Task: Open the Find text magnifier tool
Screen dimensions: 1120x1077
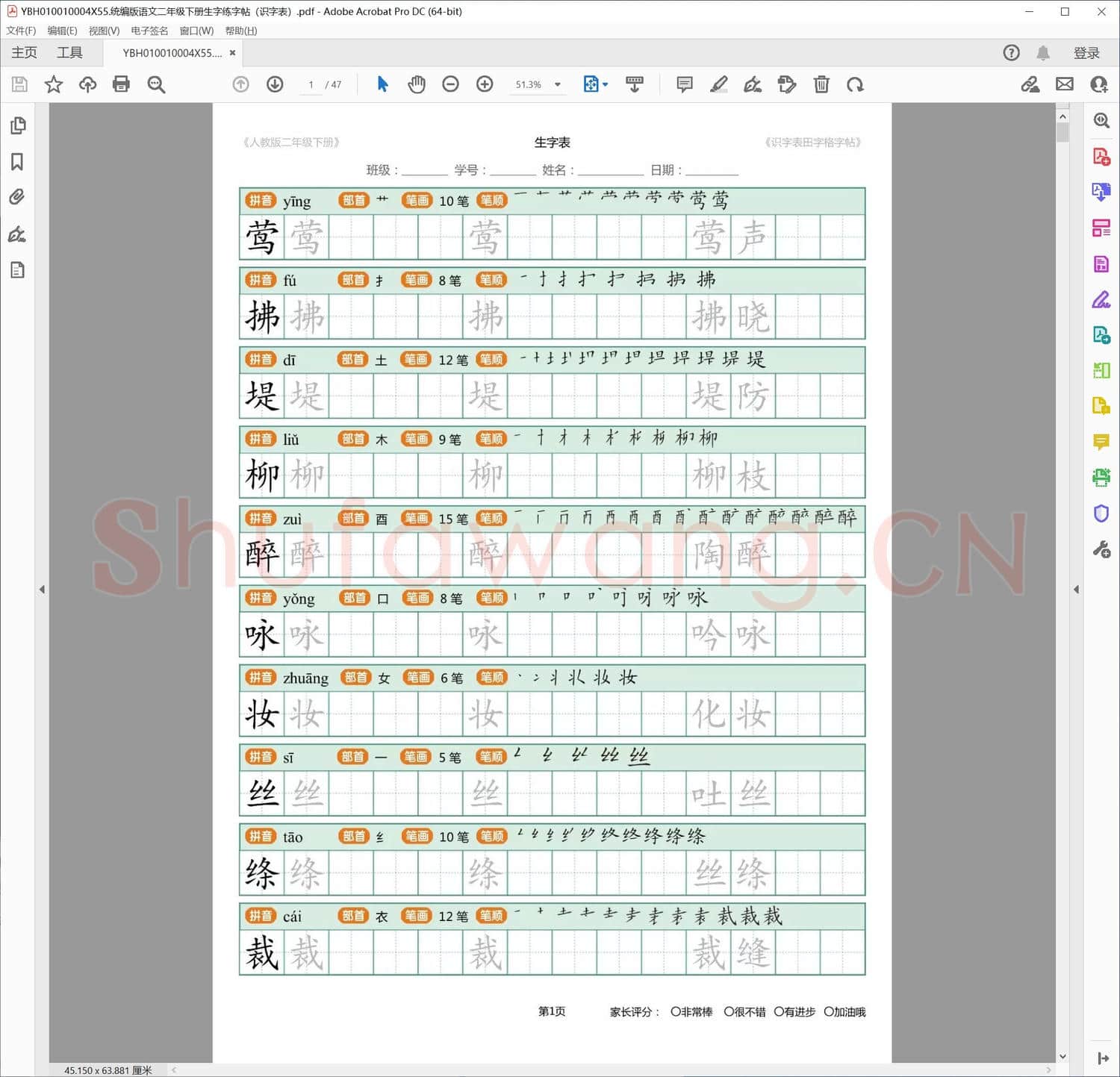Action: pos(156,84)
